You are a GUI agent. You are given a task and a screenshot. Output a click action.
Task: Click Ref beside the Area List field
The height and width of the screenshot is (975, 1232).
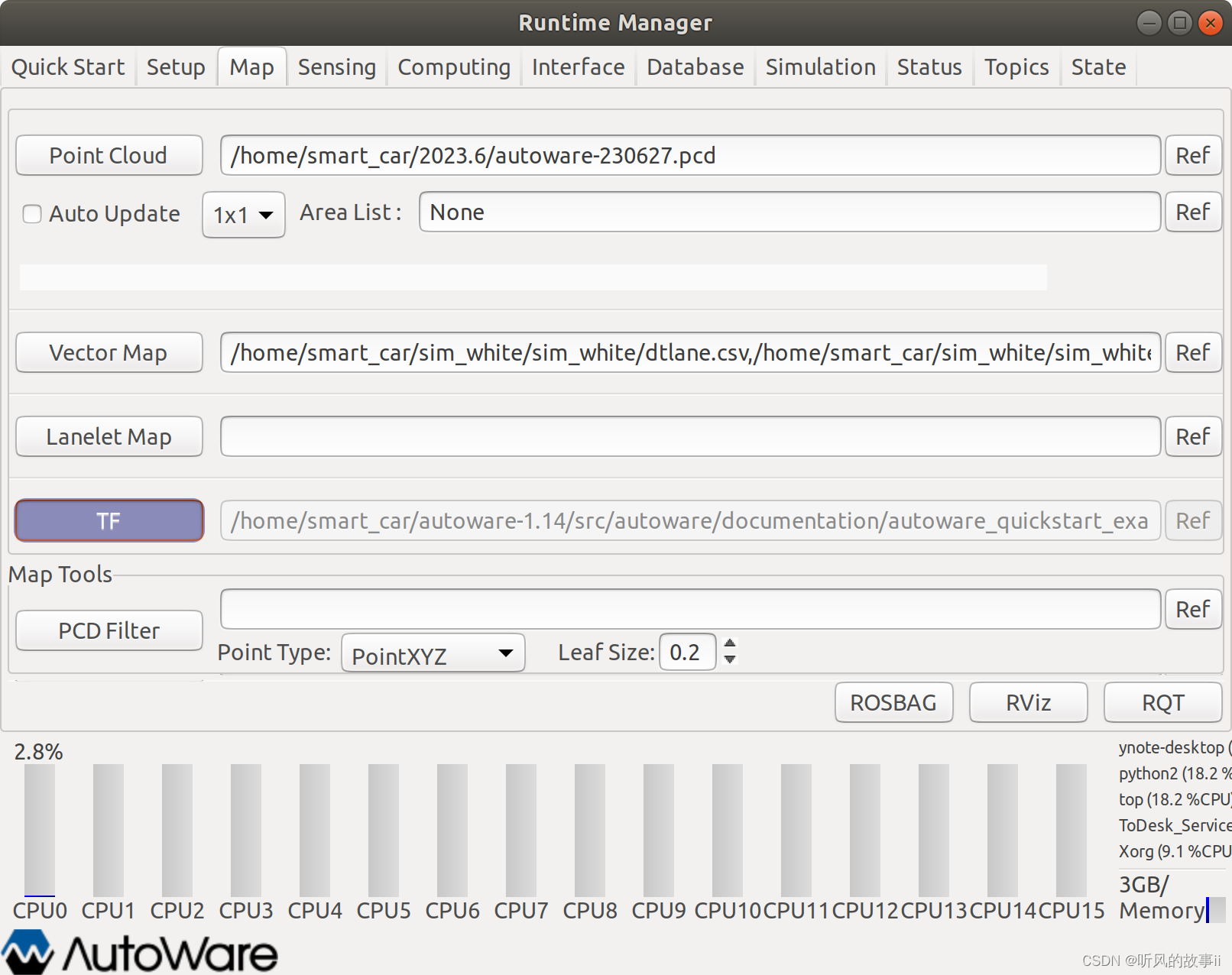coord(1193,212)
